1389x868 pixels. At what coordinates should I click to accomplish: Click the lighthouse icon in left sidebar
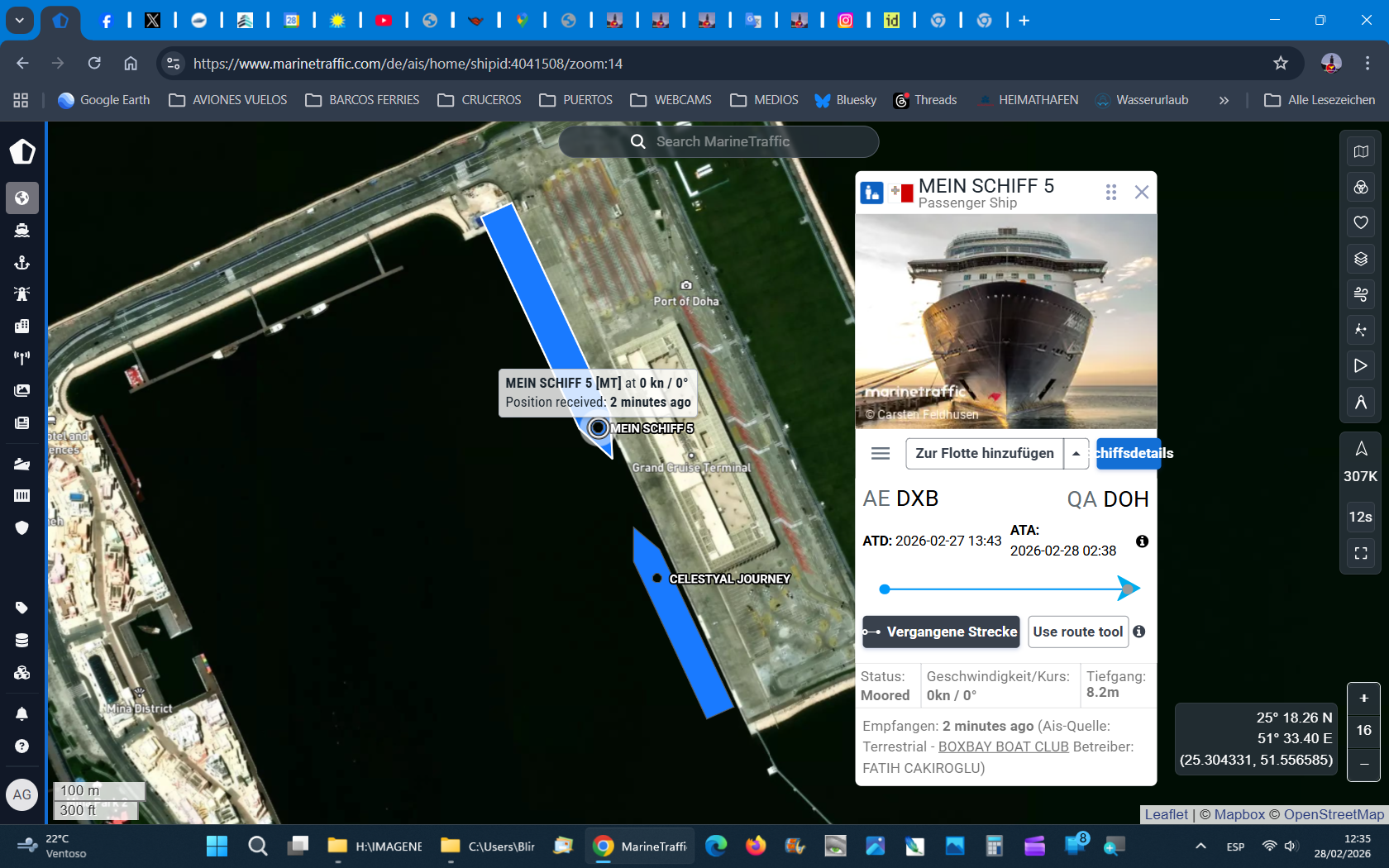pyautogui.click(x=22, y=294)
